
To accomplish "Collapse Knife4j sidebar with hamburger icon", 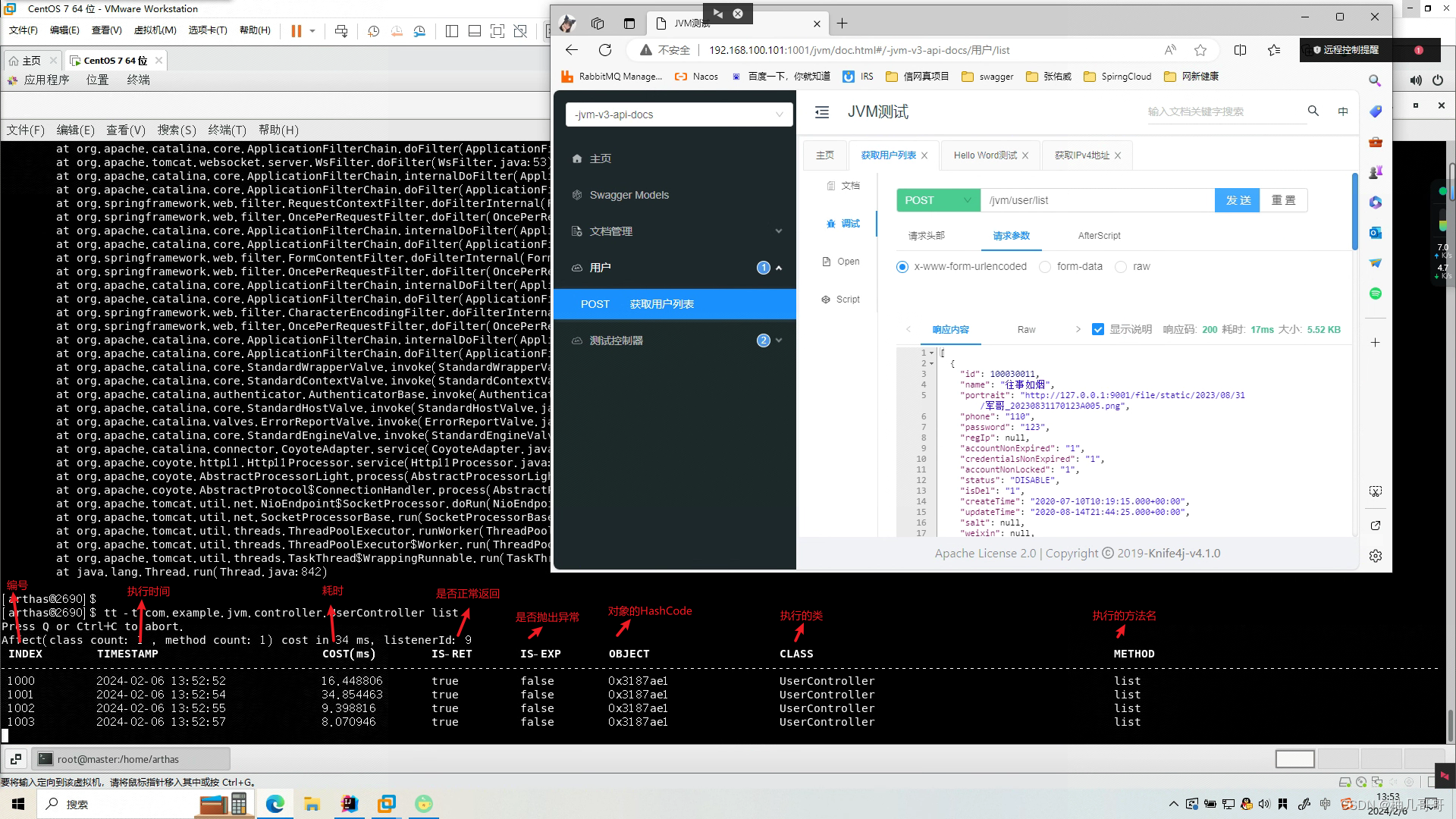I will point(822,112).
